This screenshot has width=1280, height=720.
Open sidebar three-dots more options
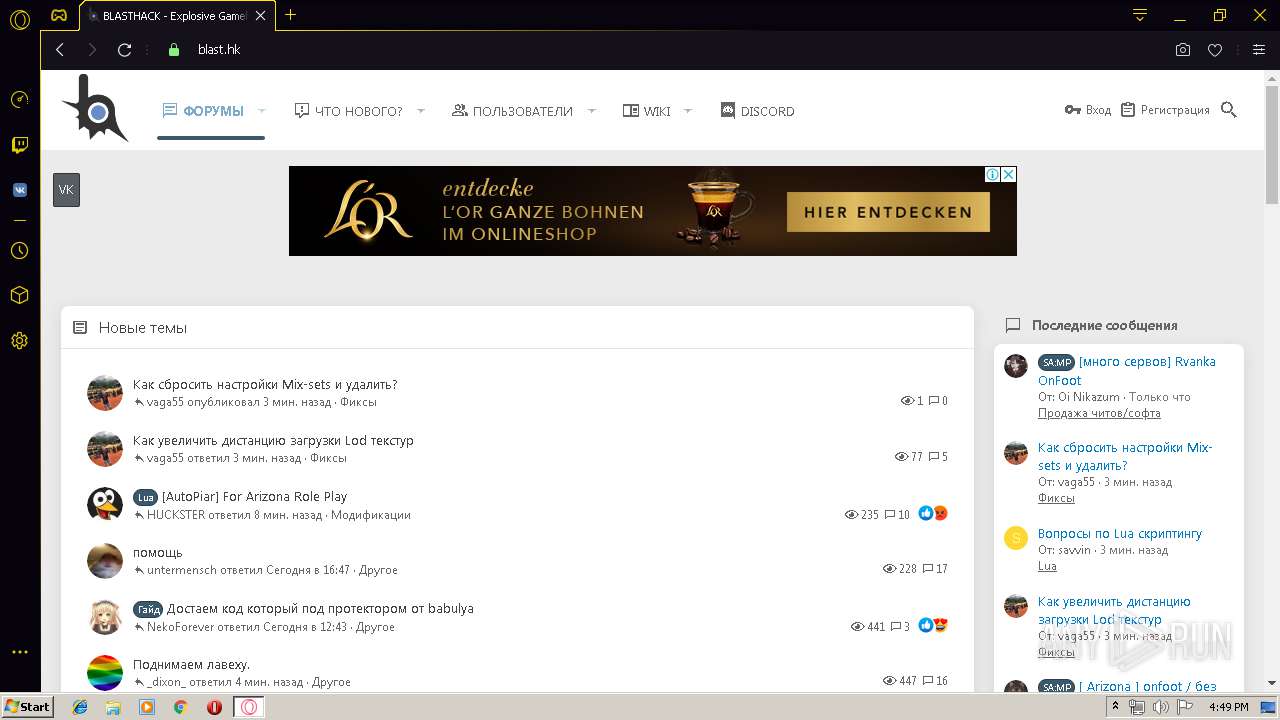tap(19, 652)
